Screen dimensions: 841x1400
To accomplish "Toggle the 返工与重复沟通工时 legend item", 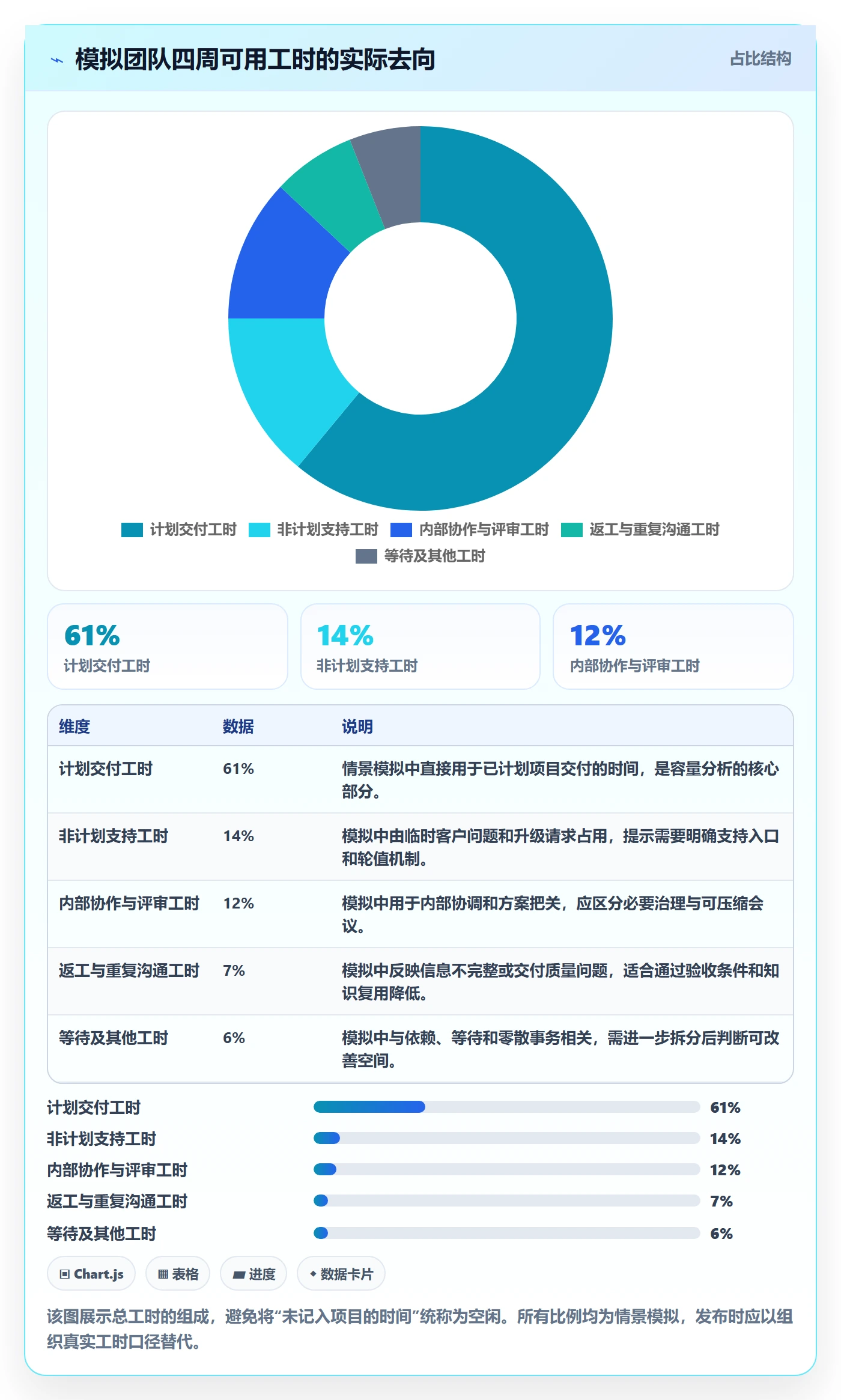I will point(640,530).
